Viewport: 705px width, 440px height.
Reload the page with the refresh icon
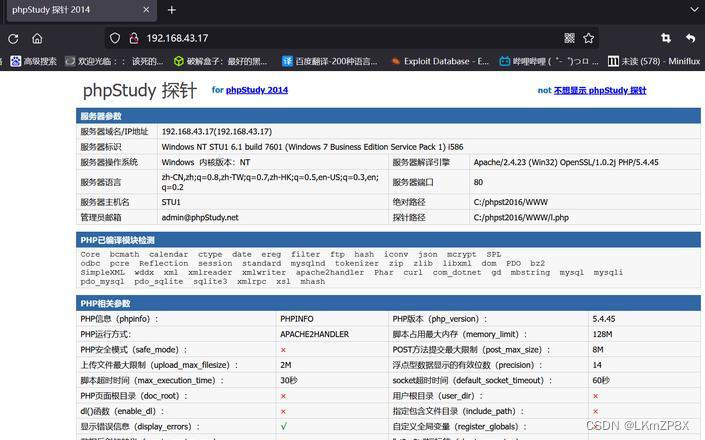[x=13, y=39]
